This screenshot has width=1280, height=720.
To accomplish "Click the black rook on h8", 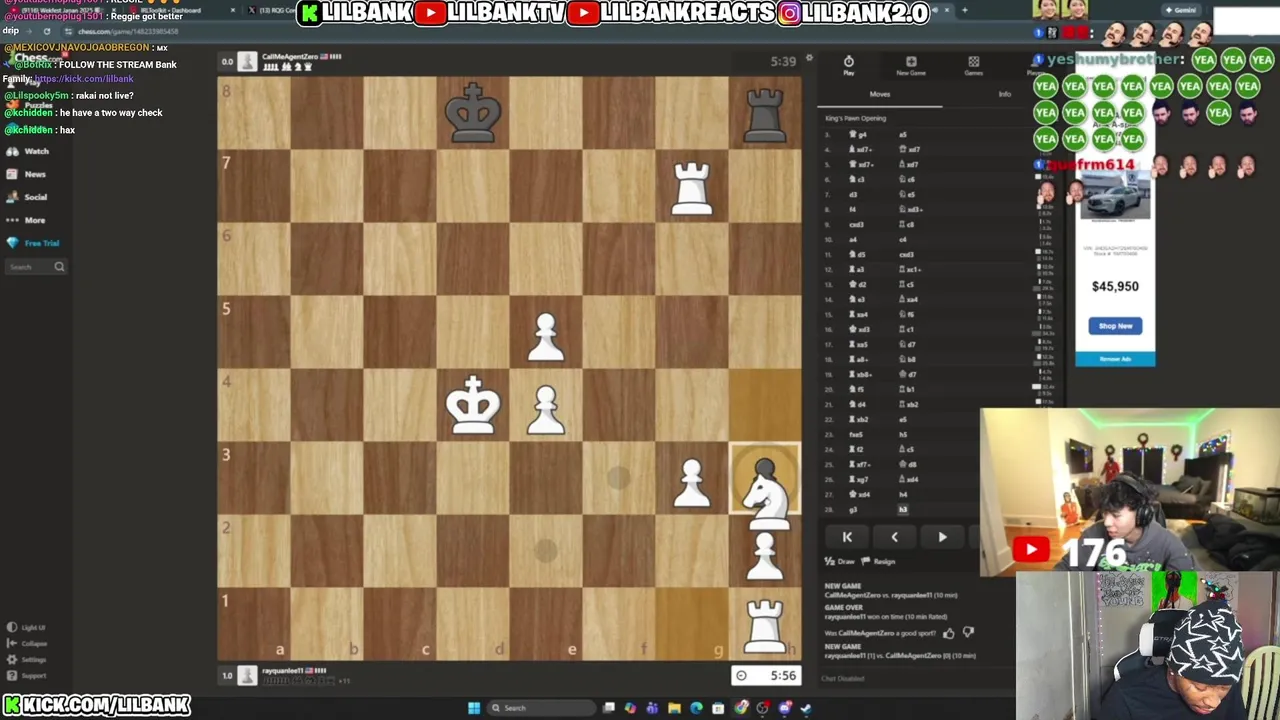I will (765, 114).
